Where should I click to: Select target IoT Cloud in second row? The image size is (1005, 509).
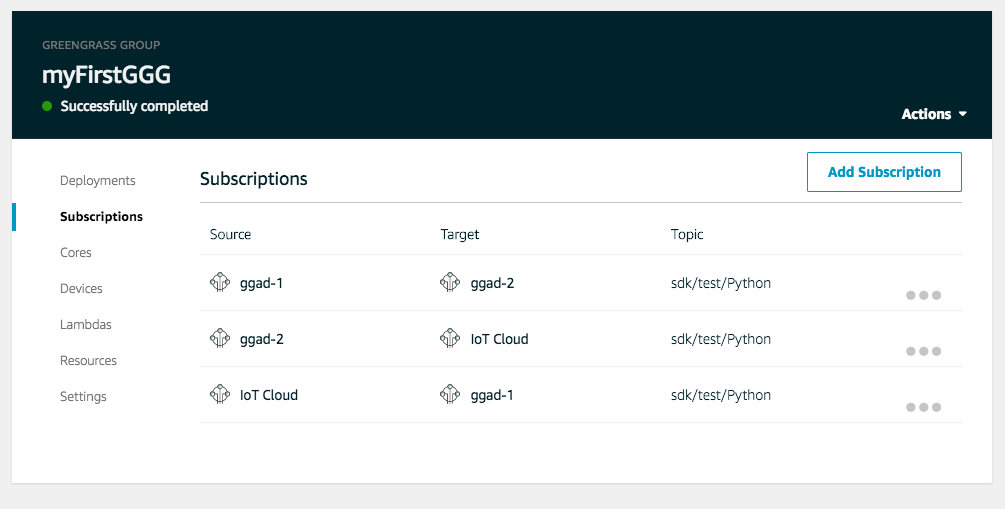click(x=499, y=339)
